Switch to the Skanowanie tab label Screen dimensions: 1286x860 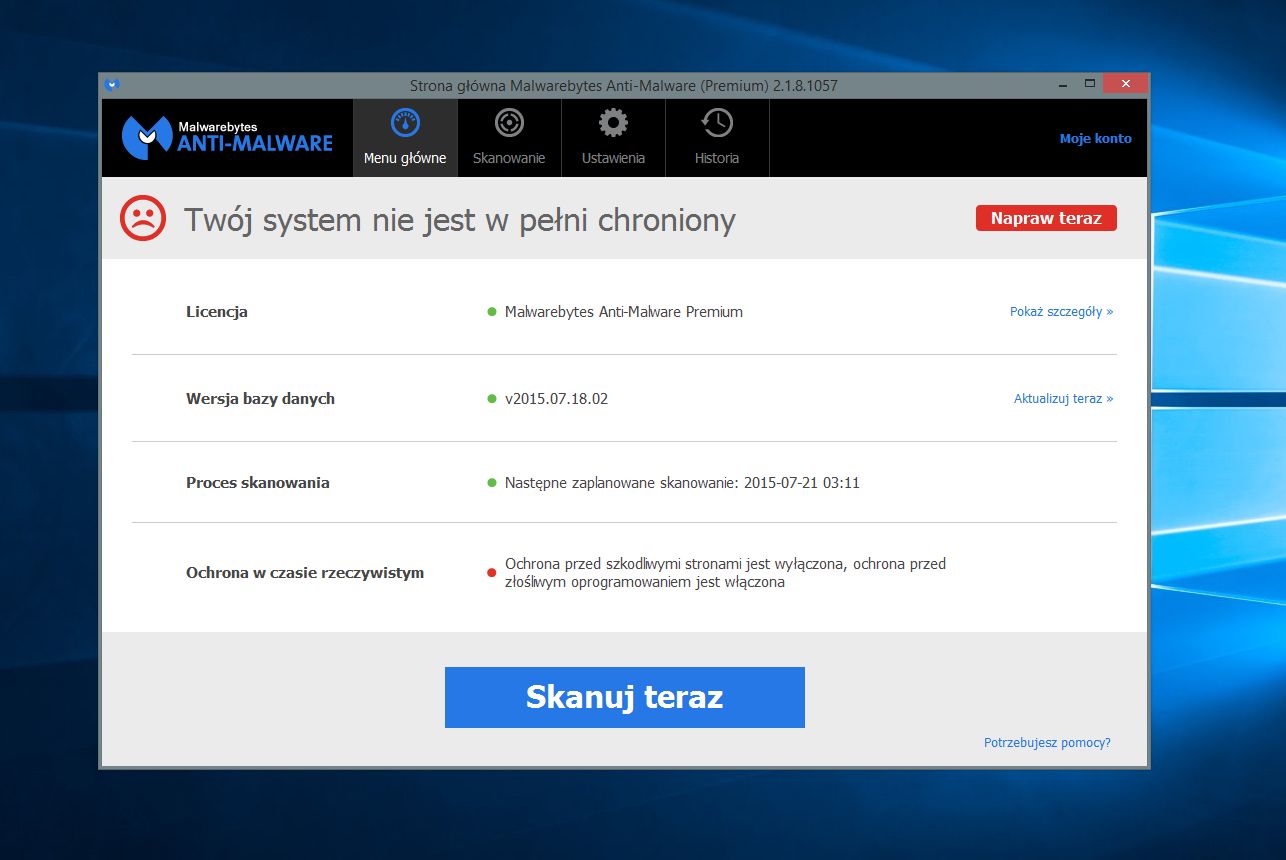click(509, 158)
